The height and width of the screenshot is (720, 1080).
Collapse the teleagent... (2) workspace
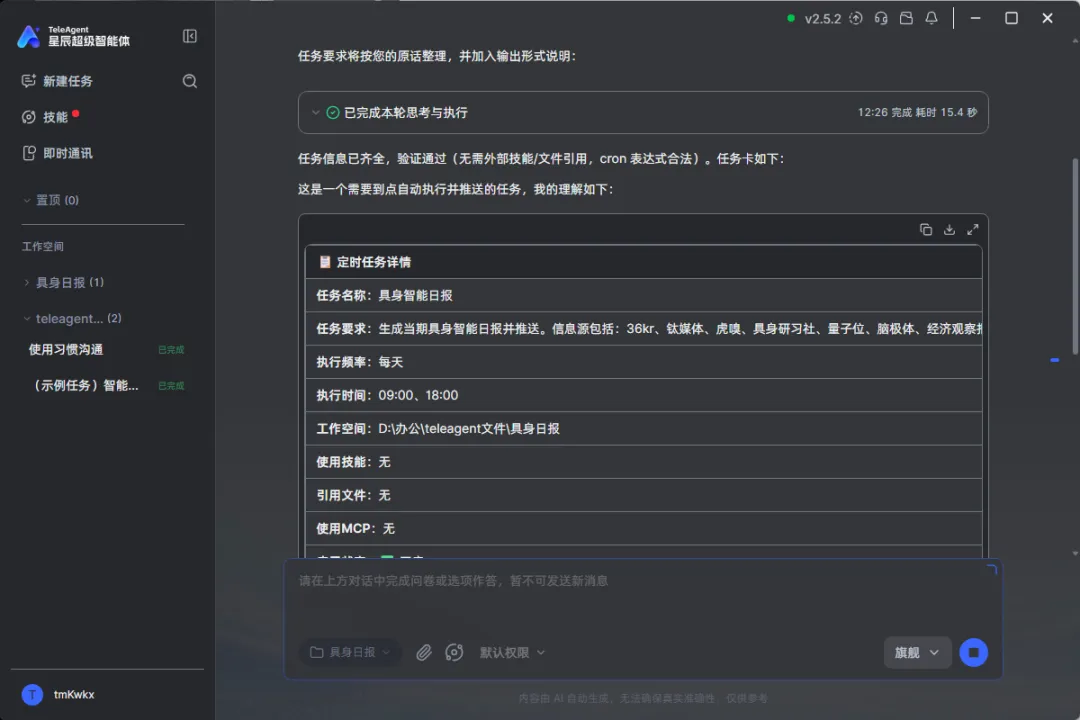point(72,318)
